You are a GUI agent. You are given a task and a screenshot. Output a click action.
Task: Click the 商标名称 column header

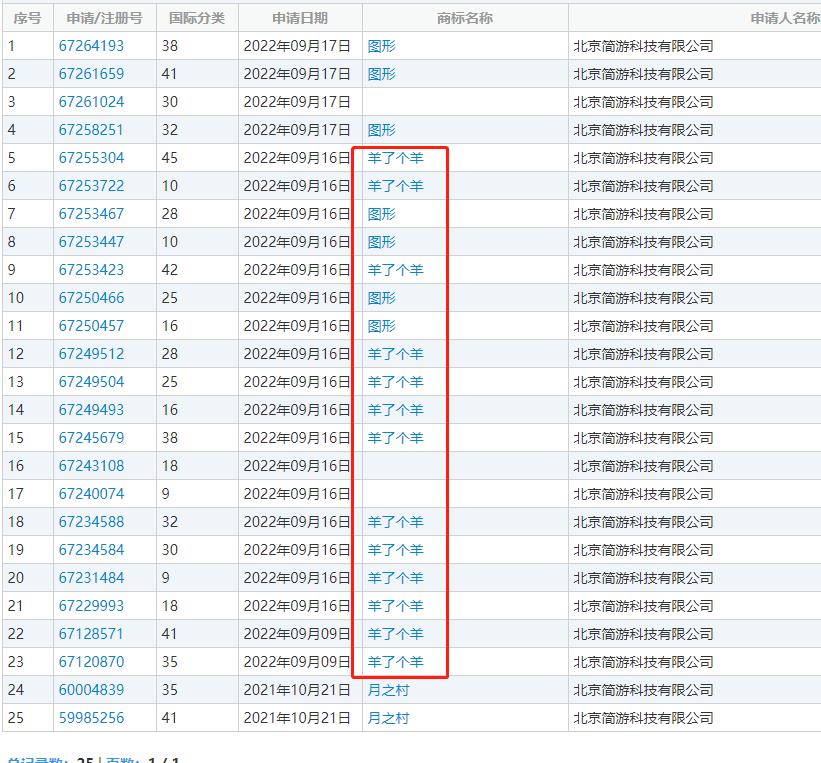coord(465,18)
